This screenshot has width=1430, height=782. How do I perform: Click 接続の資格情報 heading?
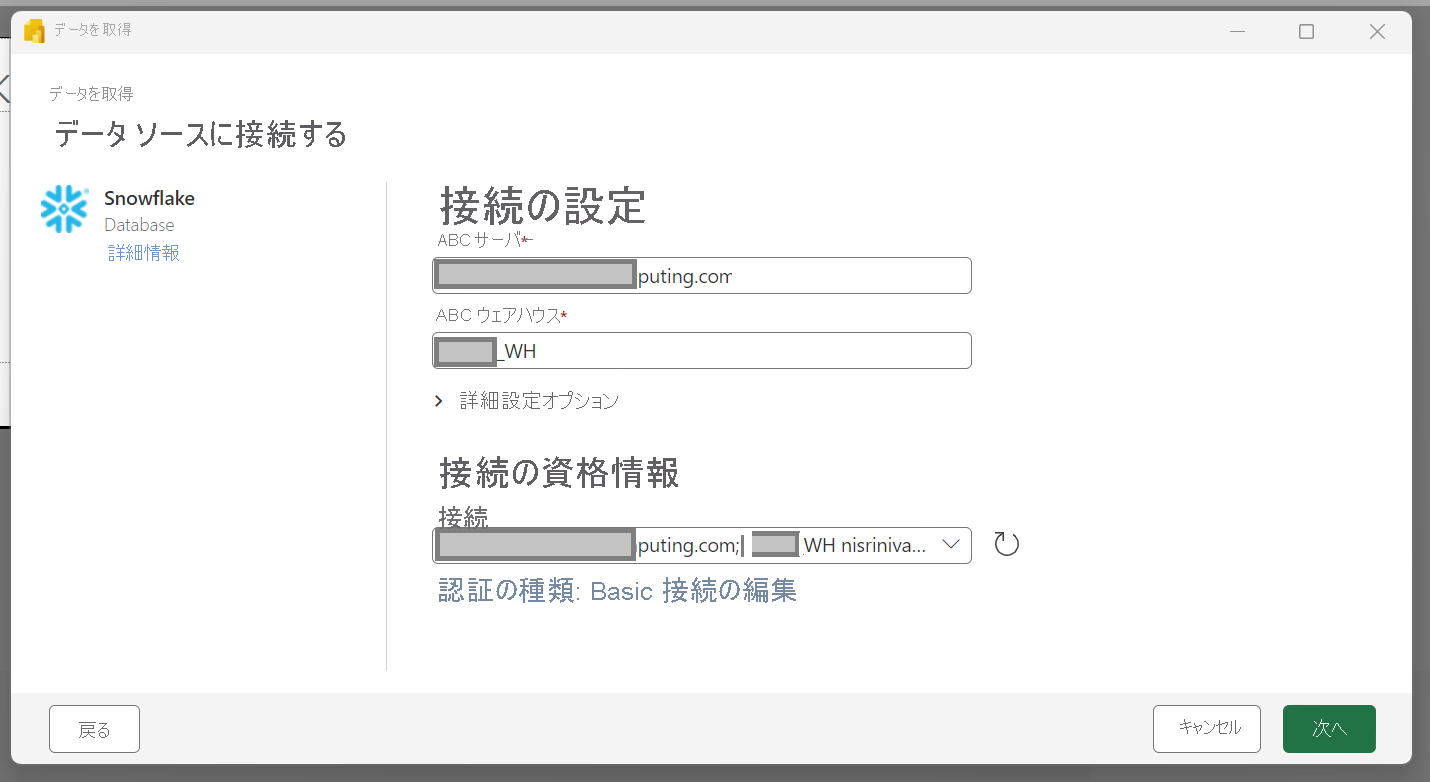pos(559,473)
